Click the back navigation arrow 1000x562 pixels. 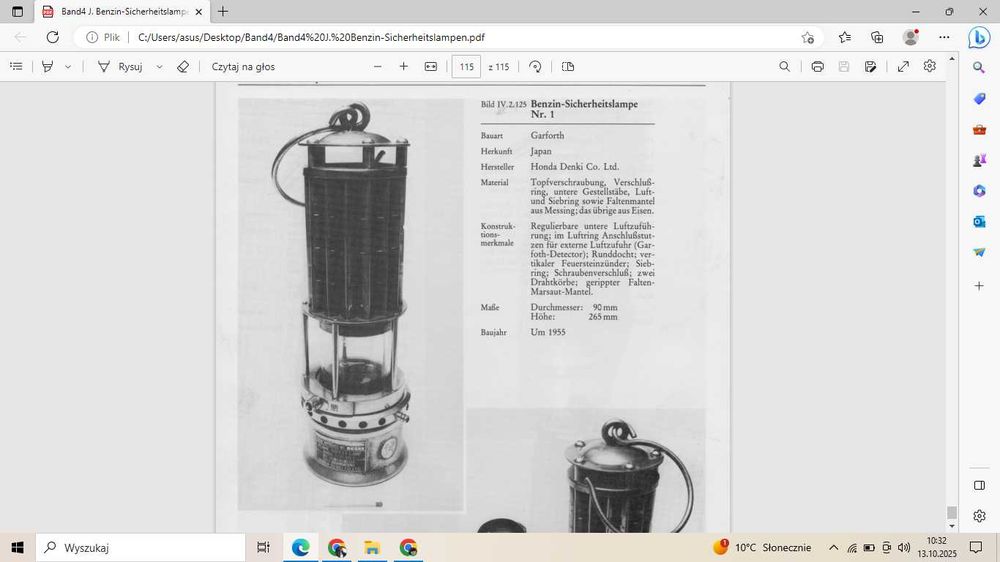(x=20, y=37)
